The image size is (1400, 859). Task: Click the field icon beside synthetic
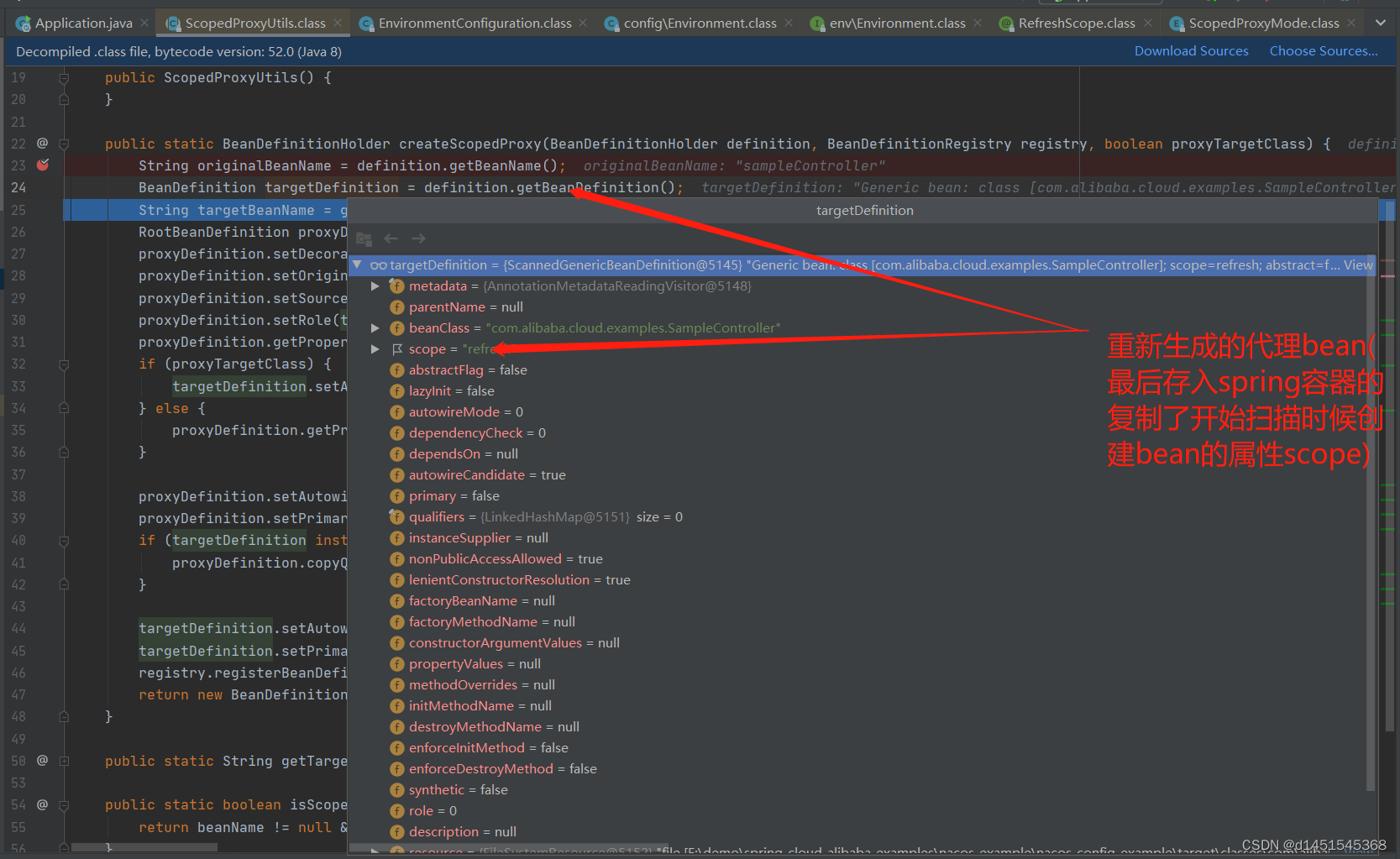point(397,790)
